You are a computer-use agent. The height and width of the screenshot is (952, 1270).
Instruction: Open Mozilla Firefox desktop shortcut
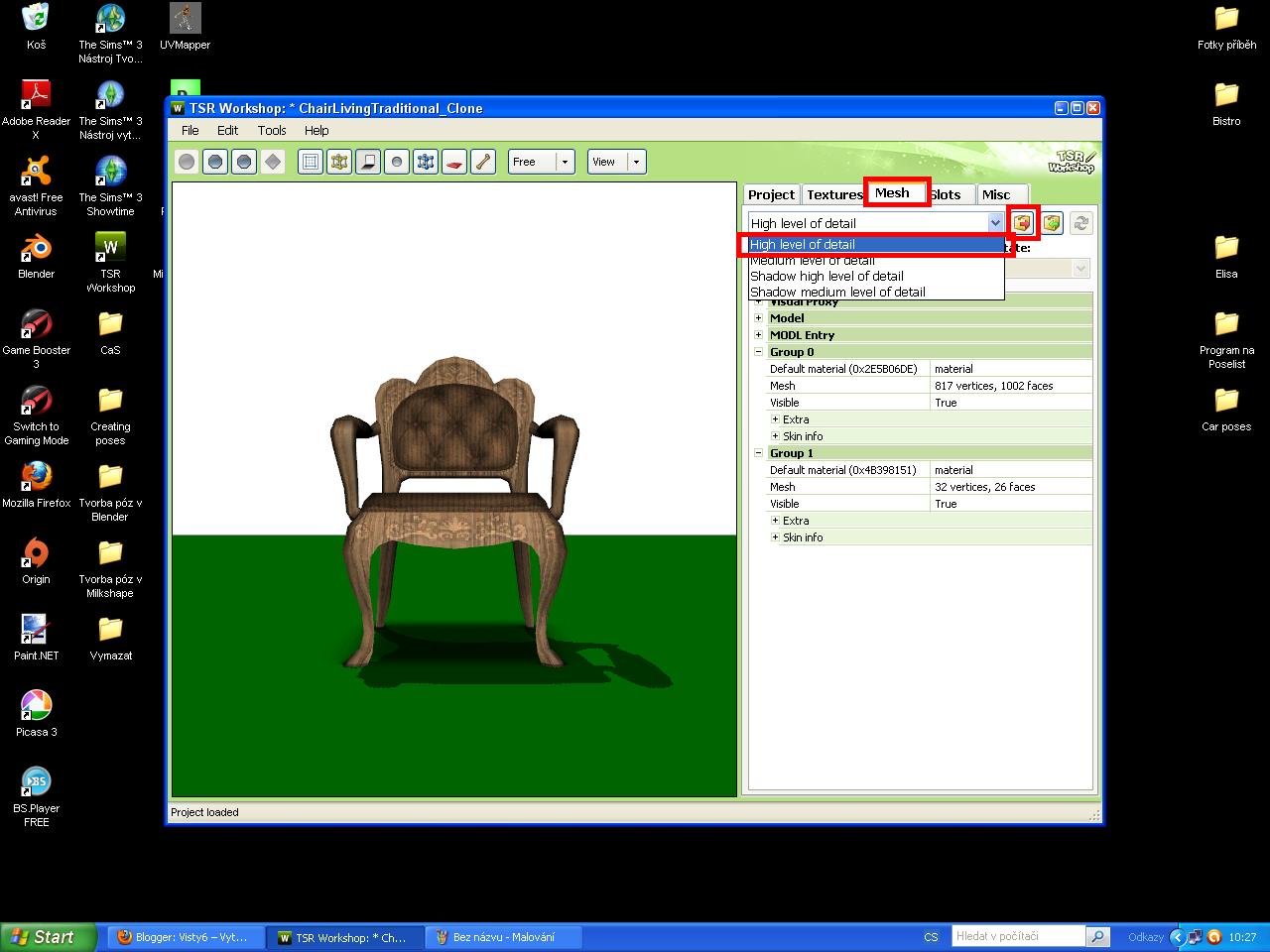coord(37,485)
